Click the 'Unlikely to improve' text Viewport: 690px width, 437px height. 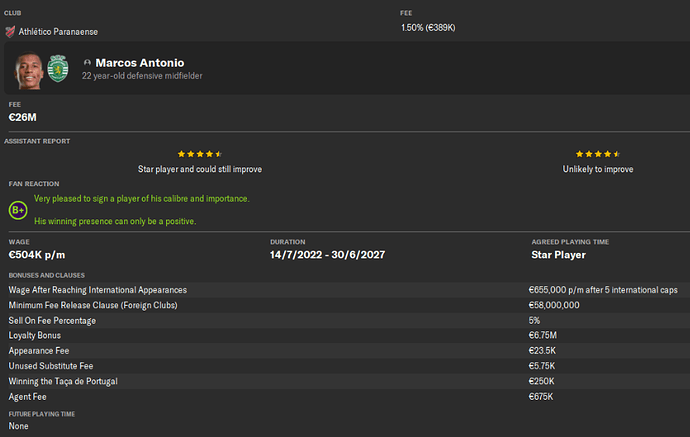pos(598,169)
